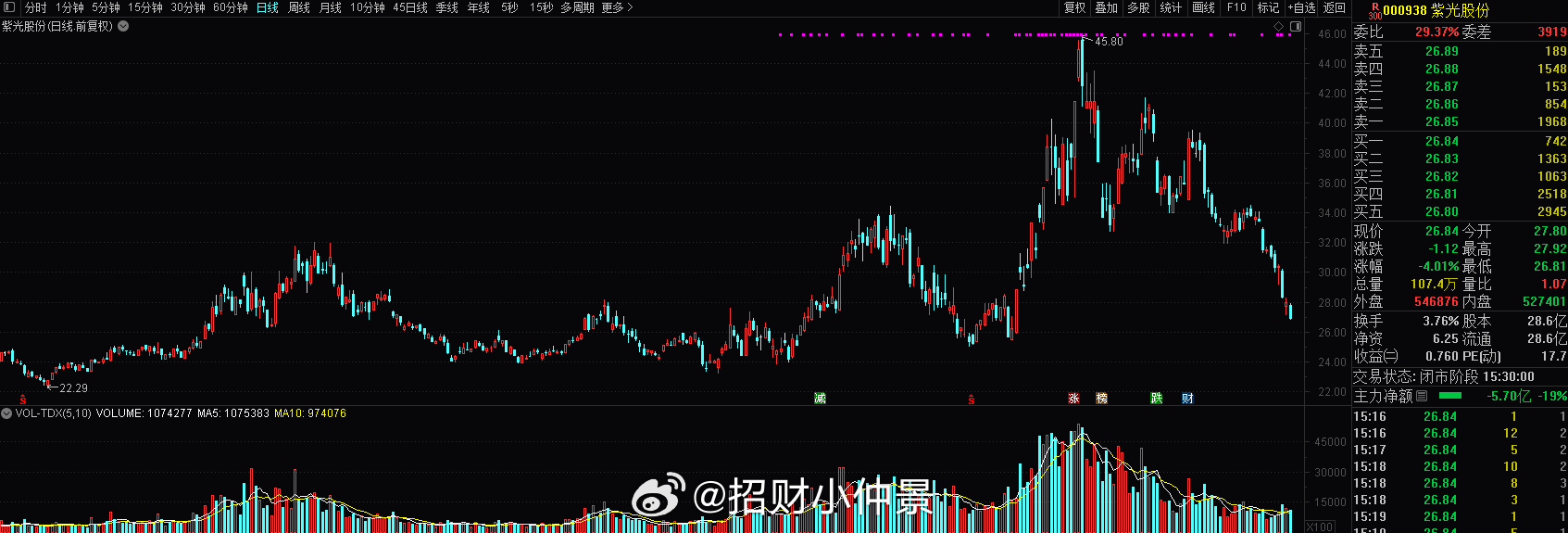Expand the VOL-TDX indicator options arrow
The width and height of the screenshot is (1568, 533).
point(6,413)
